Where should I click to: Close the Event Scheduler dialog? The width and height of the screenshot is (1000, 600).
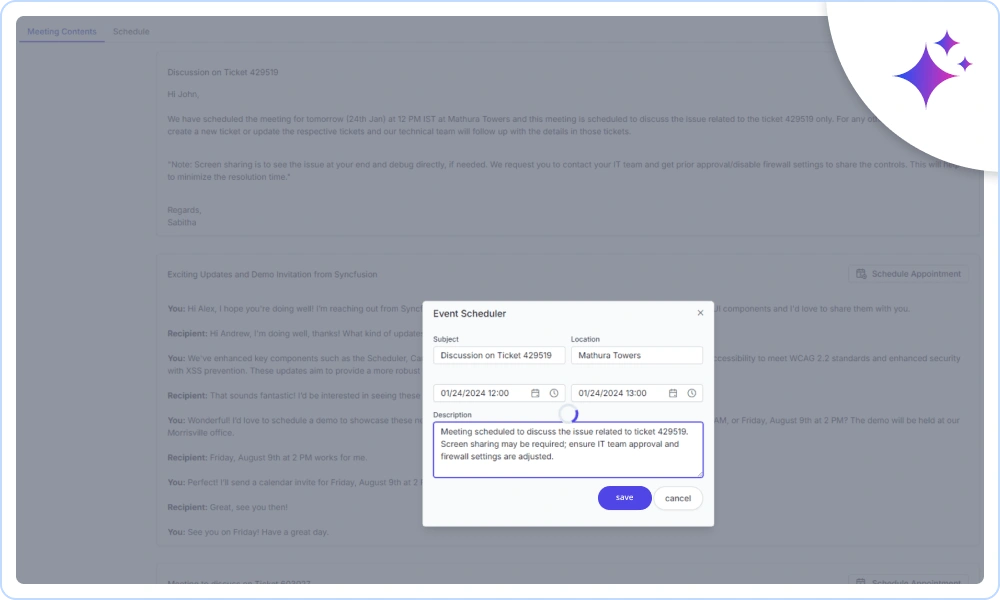click(700, 313)
